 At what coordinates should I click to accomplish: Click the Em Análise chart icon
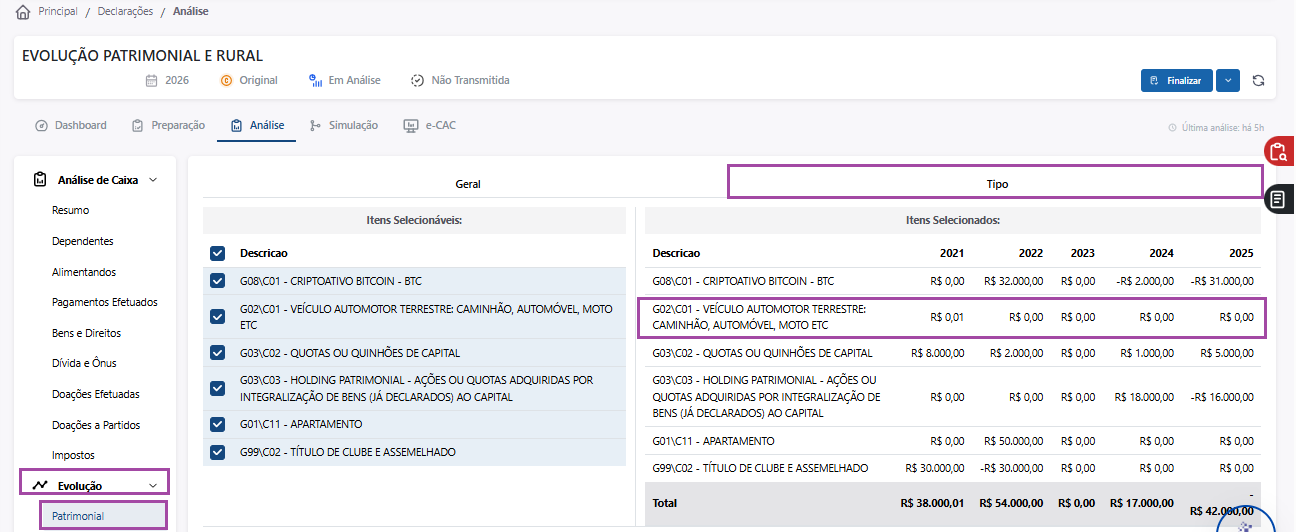pyautogui.click(x=315, y=80)
